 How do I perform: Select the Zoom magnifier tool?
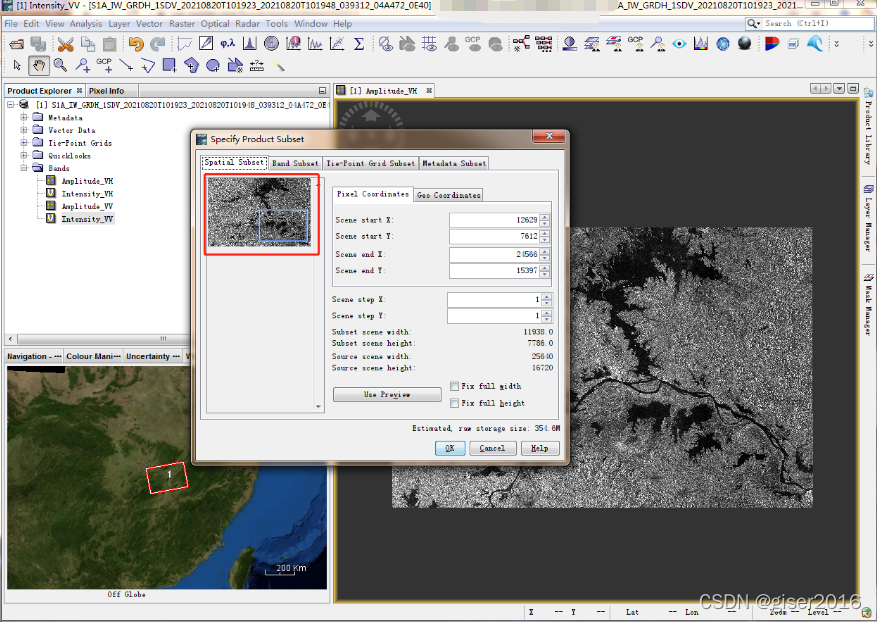tap(60, 65)
